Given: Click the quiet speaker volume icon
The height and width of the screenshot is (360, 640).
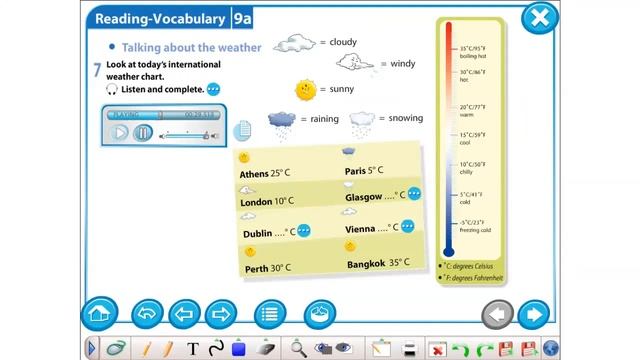Looking at the screenshot, I should coord(162,136).
